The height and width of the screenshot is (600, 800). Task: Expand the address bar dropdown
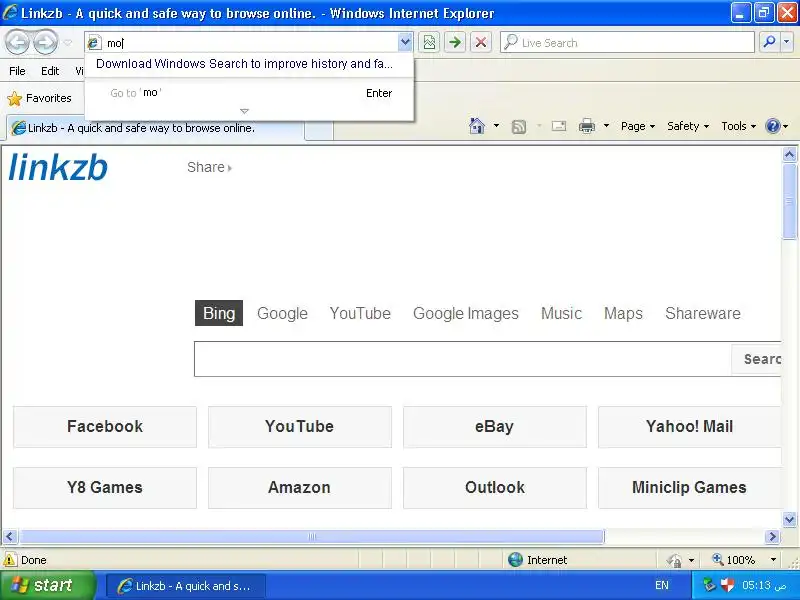pyautogui.click(x=405, y=42)
